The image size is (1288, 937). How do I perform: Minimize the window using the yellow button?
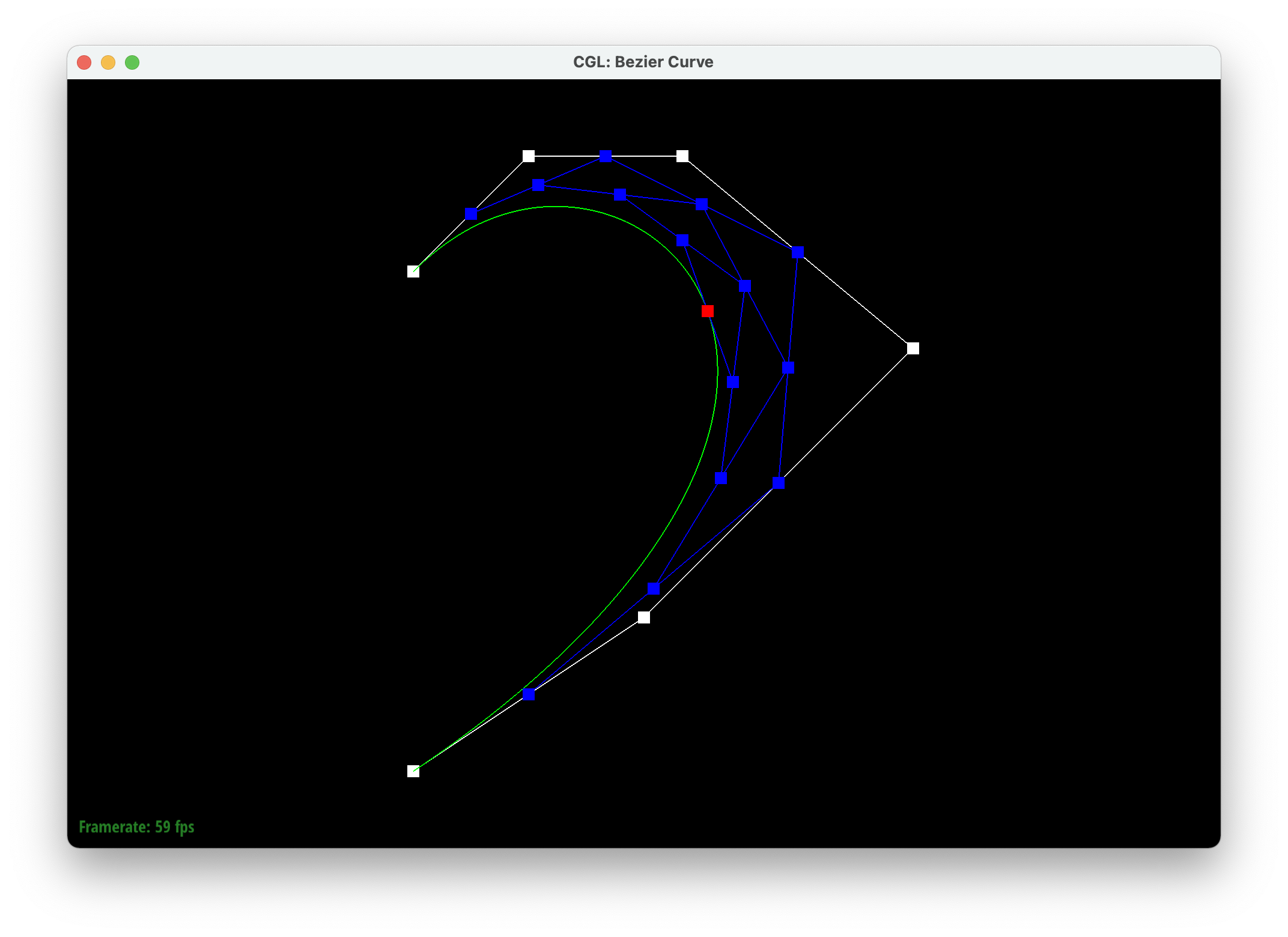coord(108,62)
